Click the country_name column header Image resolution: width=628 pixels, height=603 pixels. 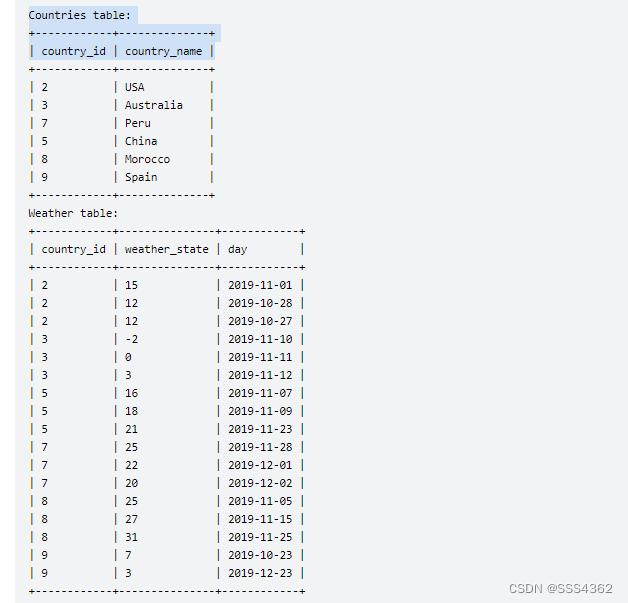pyautogui.click(x=163, y=51)
